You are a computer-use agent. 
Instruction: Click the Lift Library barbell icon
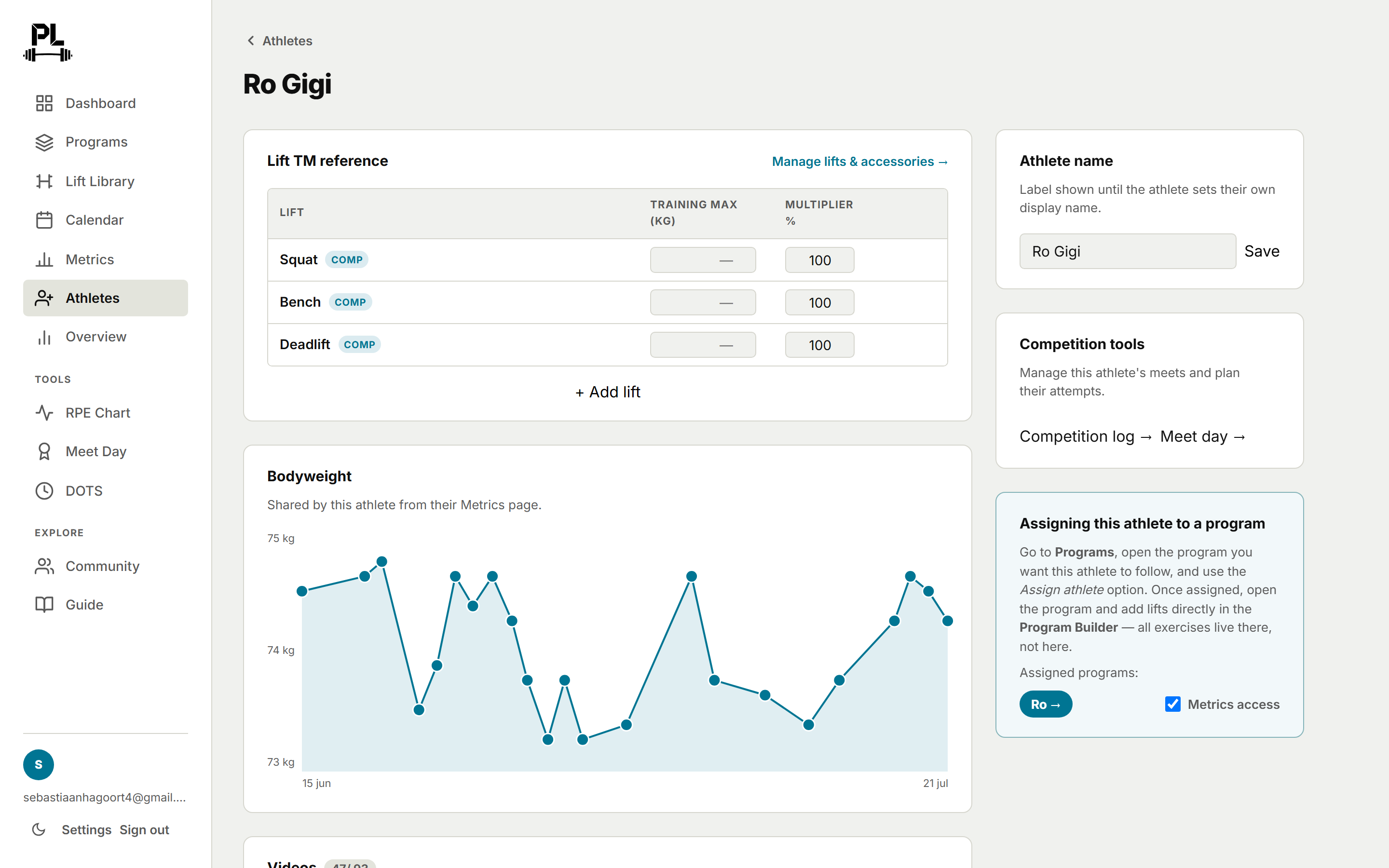coord(44,181)
